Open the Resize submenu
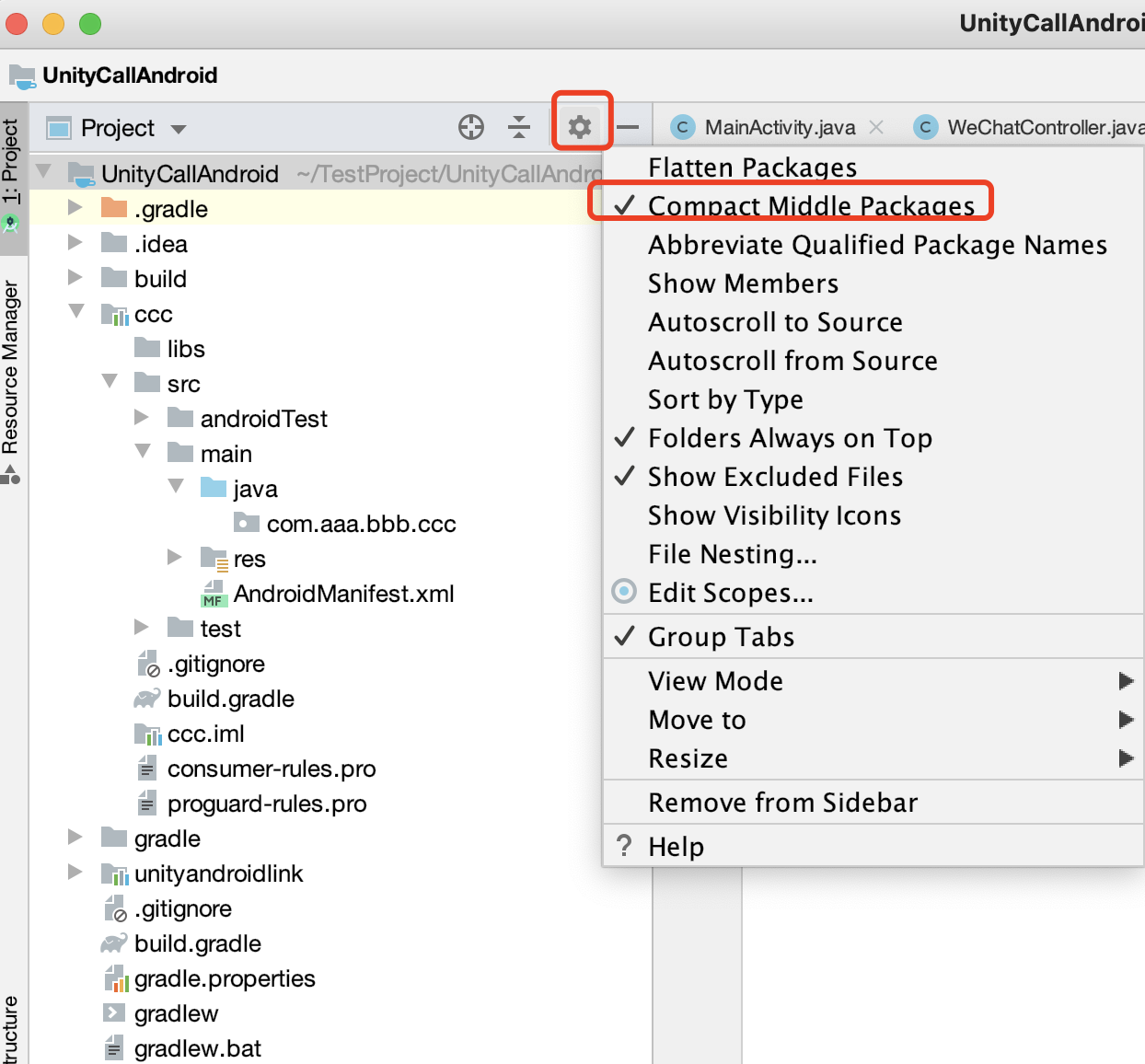 (x=873, y=758)
